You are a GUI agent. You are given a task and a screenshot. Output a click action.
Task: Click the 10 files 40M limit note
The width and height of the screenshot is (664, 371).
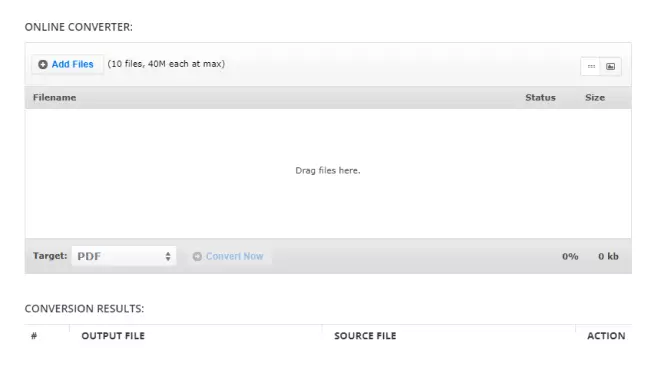coord(166,64)
